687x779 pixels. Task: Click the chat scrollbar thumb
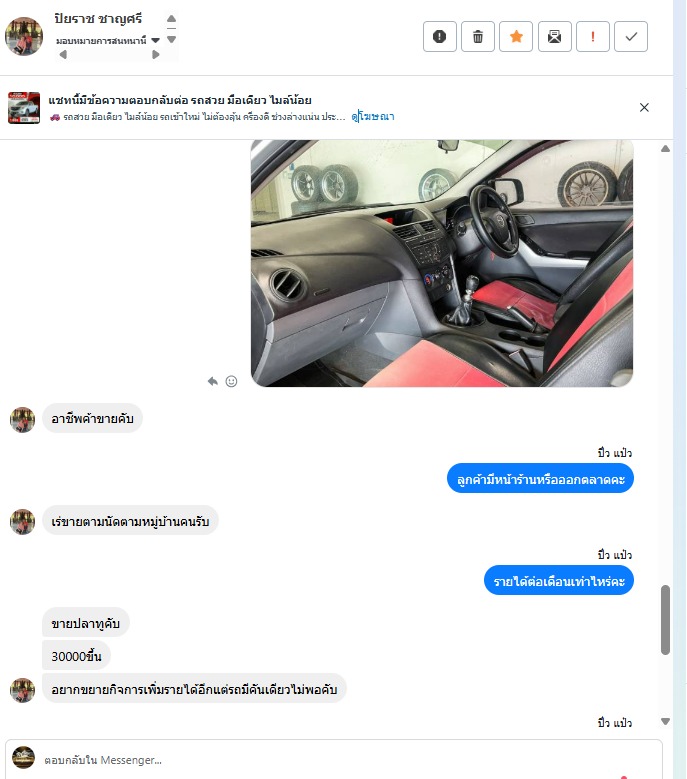pyautogui.click(x=666, y=620)
